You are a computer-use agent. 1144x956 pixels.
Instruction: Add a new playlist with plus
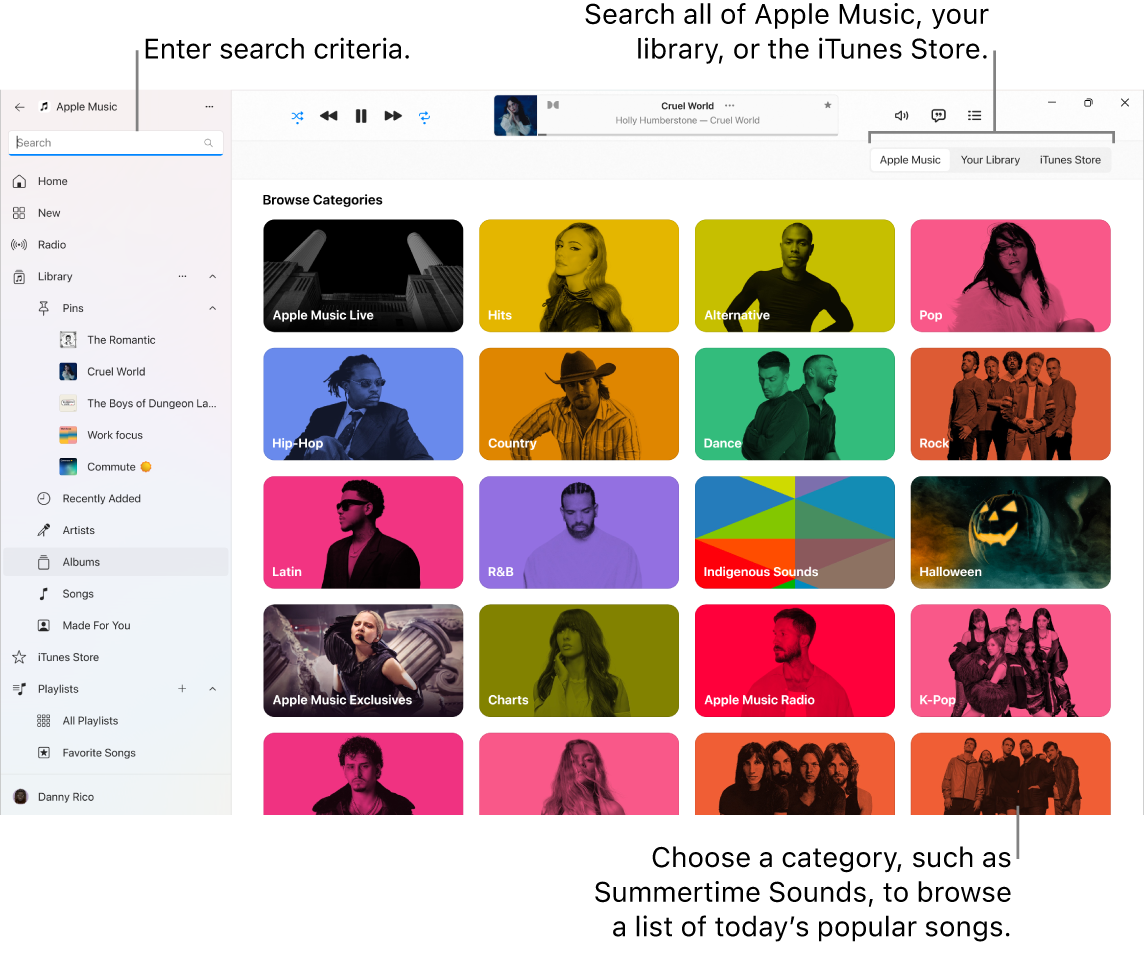[x=182, y=689]
